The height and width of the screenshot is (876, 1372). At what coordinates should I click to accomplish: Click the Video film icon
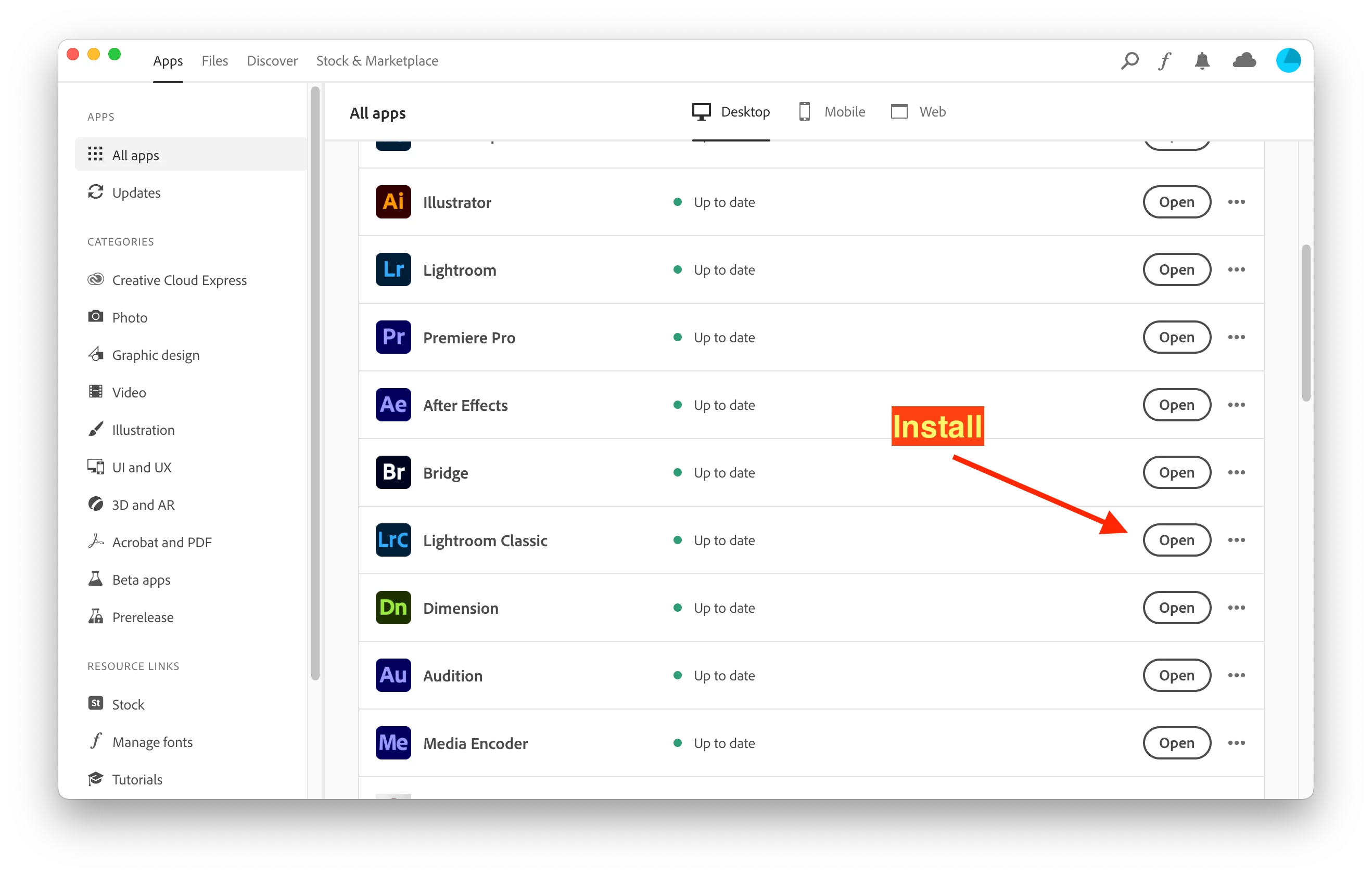click(96, 391)
